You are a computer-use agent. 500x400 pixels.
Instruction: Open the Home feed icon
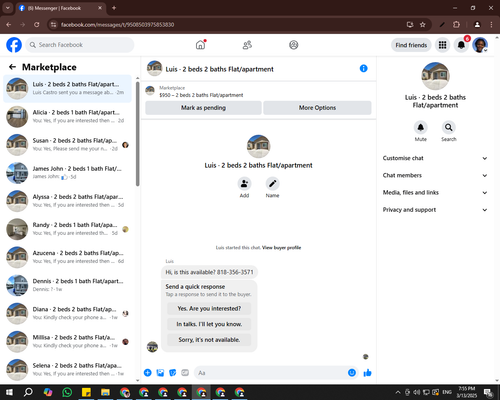pyautogui.click(x=200, y=45)
